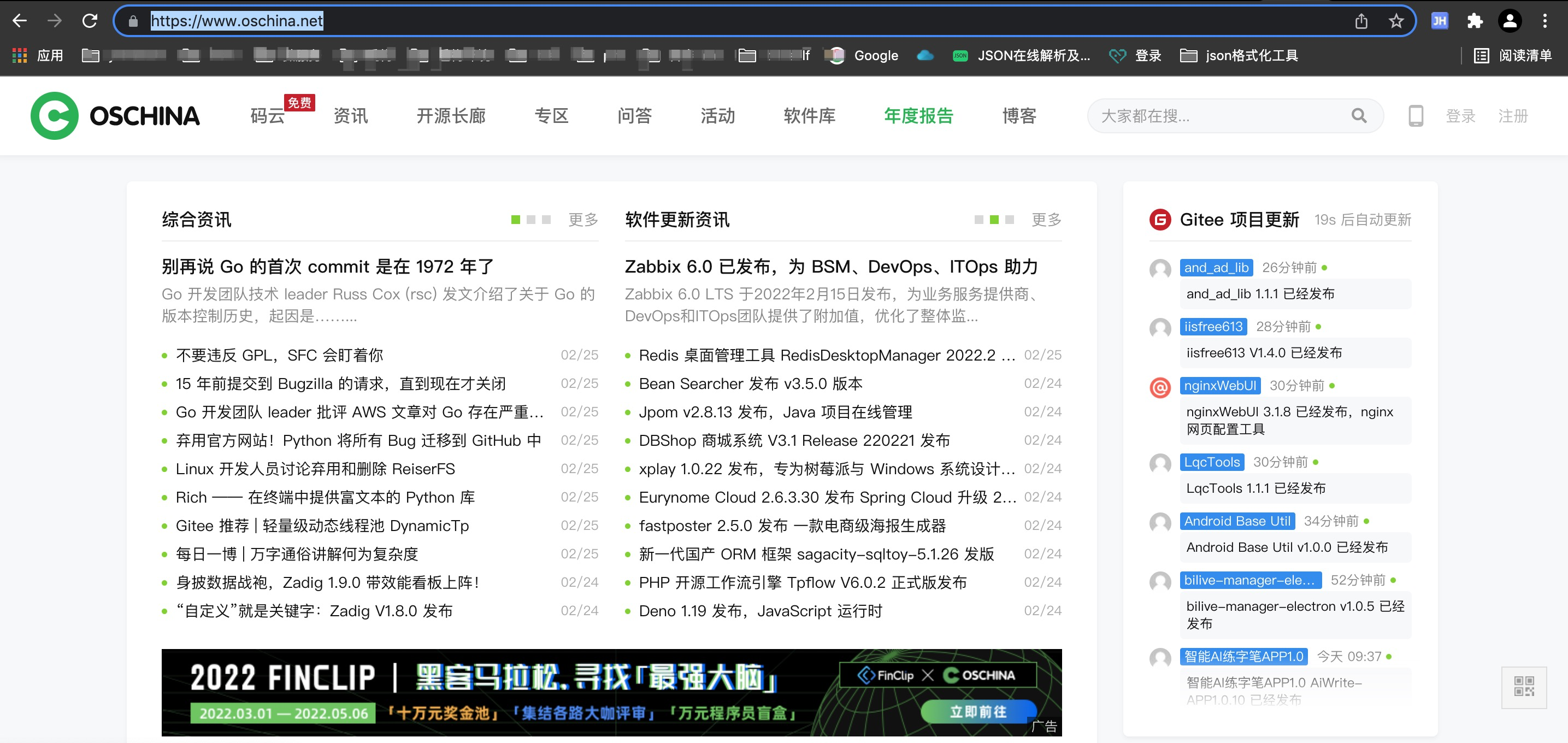Open article fastposter 2.5.0 发布
This screenshot has height=743, width=1568.
tap(792, 525)
